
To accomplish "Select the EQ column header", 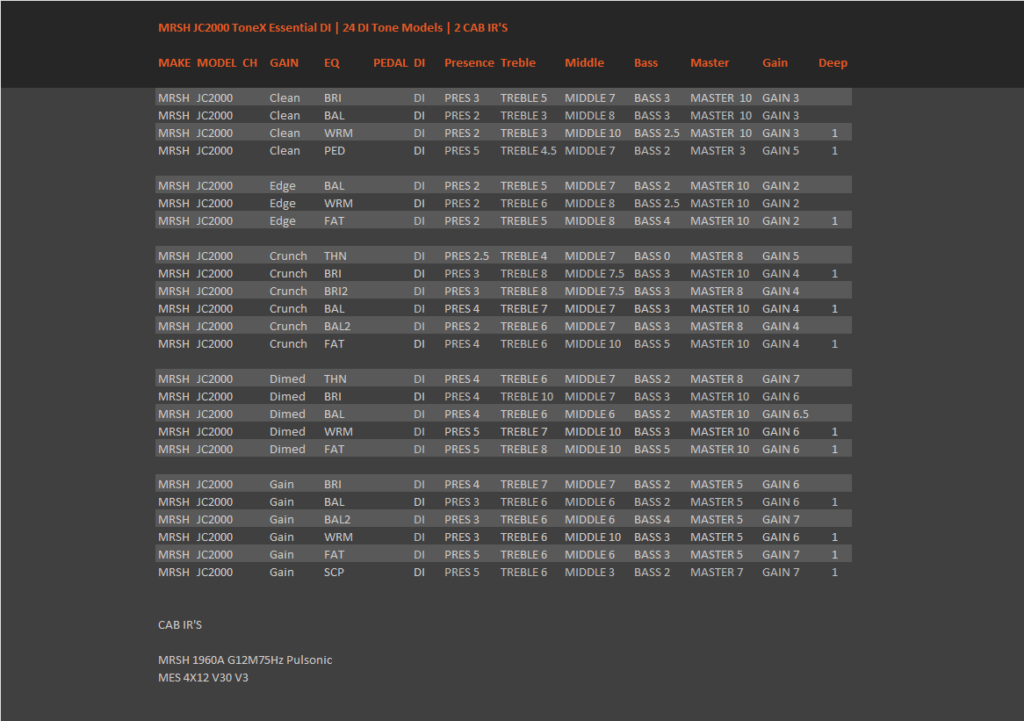I will [x=332, y=63].
